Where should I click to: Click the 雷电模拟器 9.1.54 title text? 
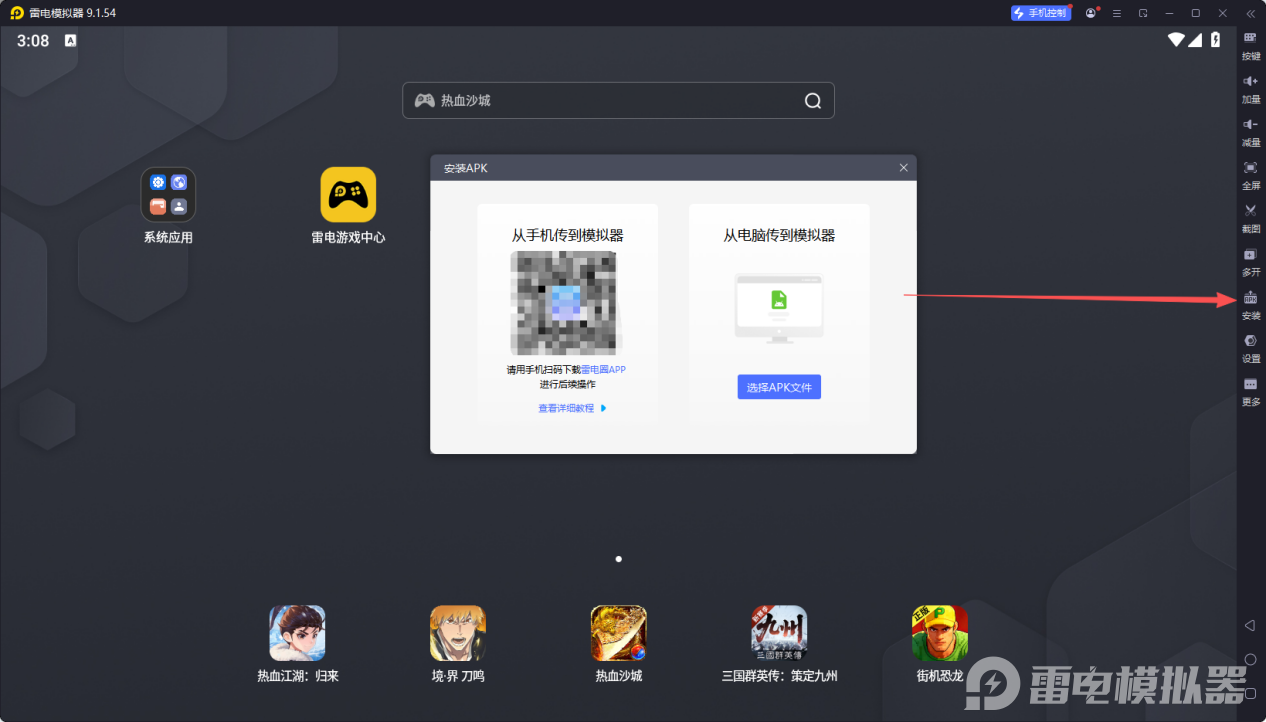[x=73, y=13]
